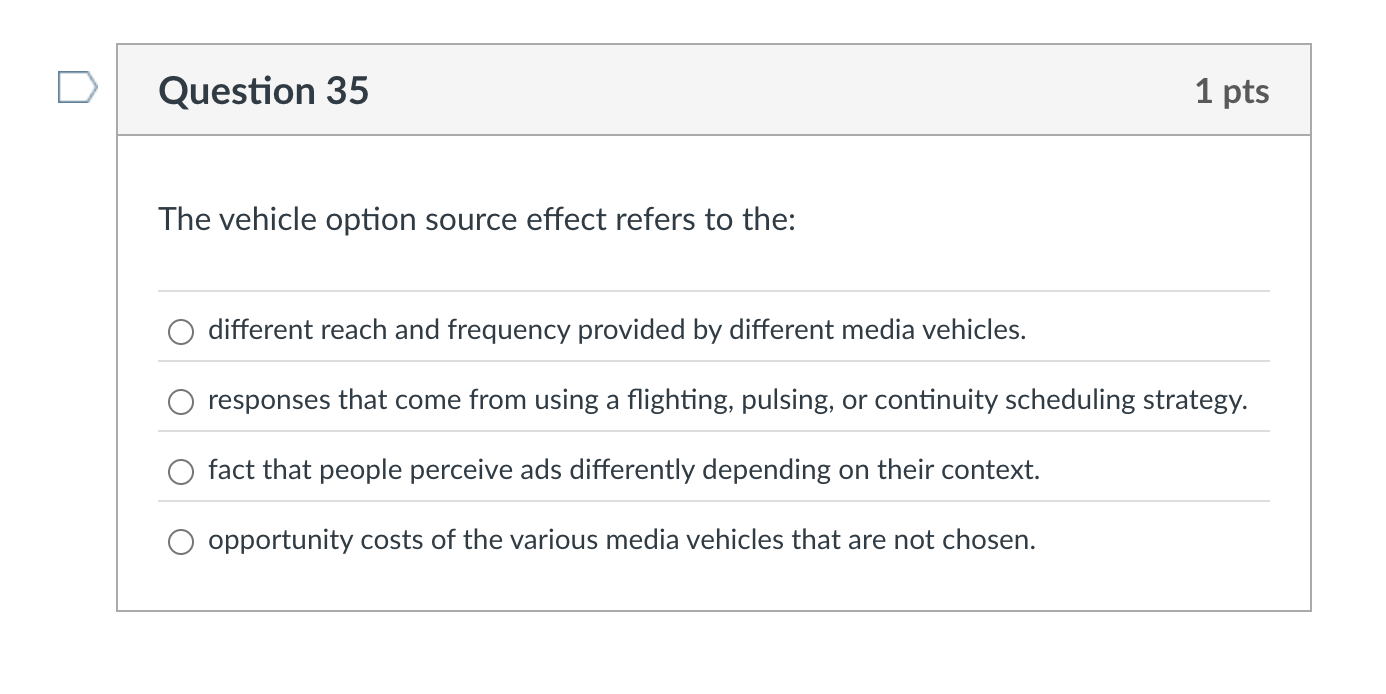Click the unselected circle next to the last option

(x=181, y=542)
